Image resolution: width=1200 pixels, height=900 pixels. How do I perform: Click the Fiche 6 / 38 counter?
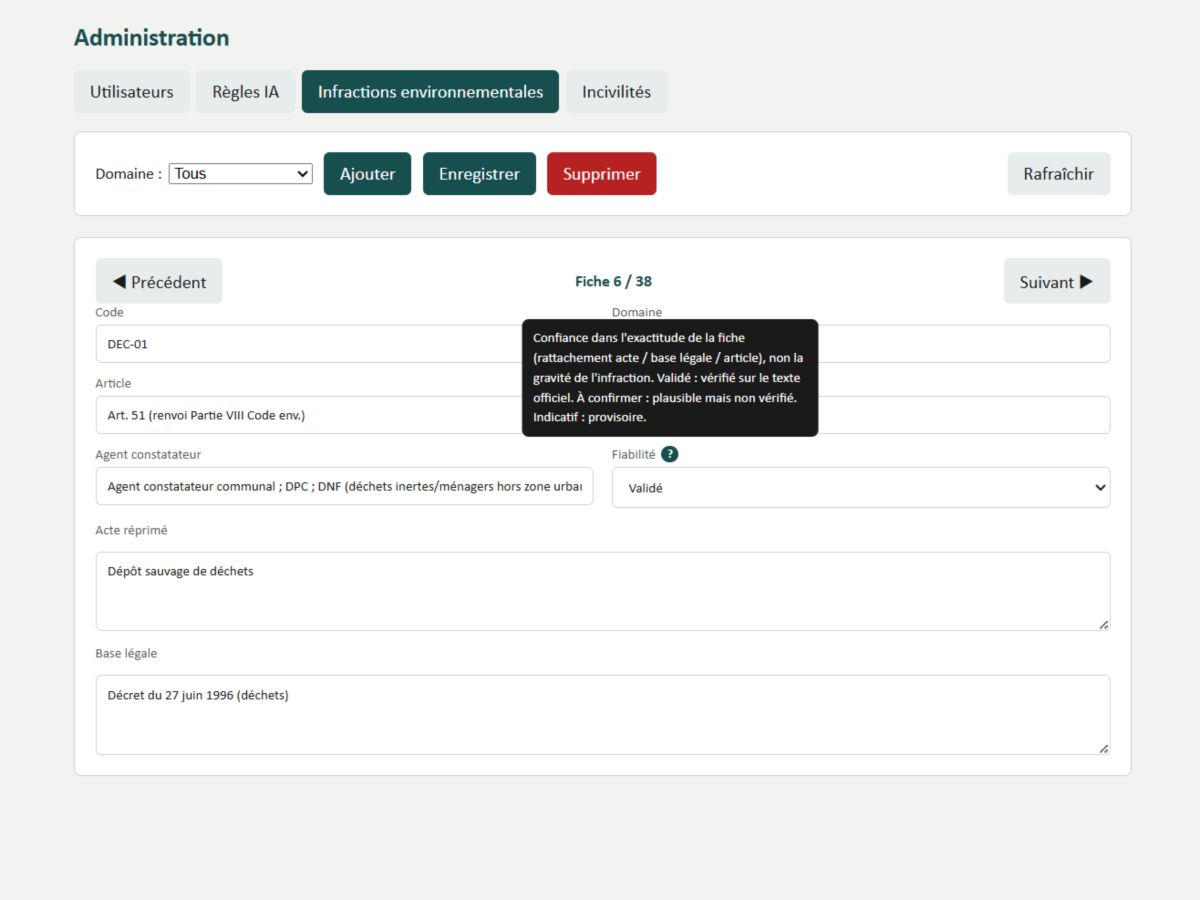(x=613, y=282)
